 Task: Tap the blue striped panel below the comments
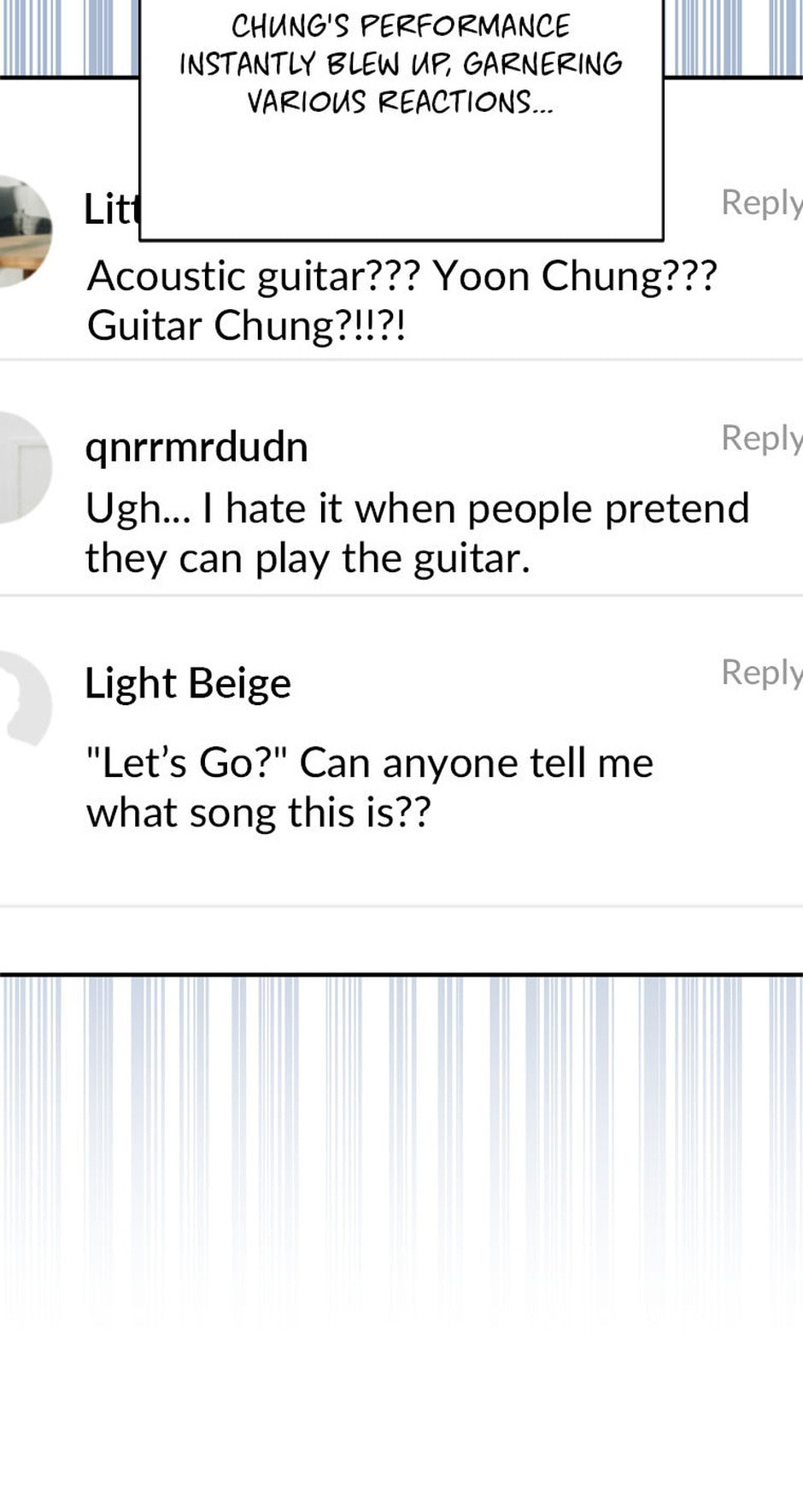pyautogui.click(x=401, y=1153)
